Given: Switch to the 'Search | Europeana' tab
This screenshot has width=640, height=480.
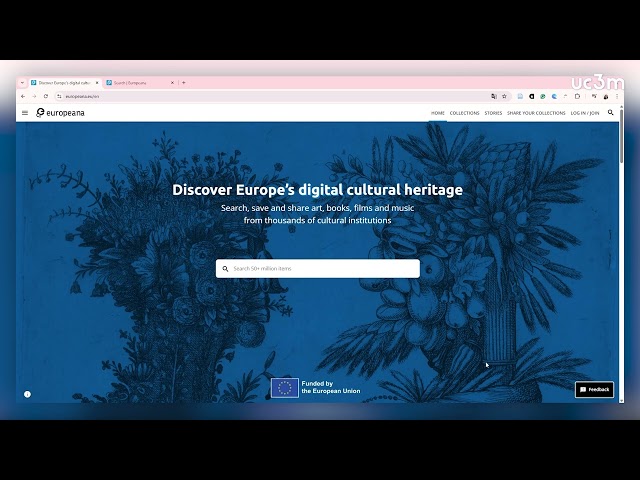Looking at the screenshot, I should 140,83.
